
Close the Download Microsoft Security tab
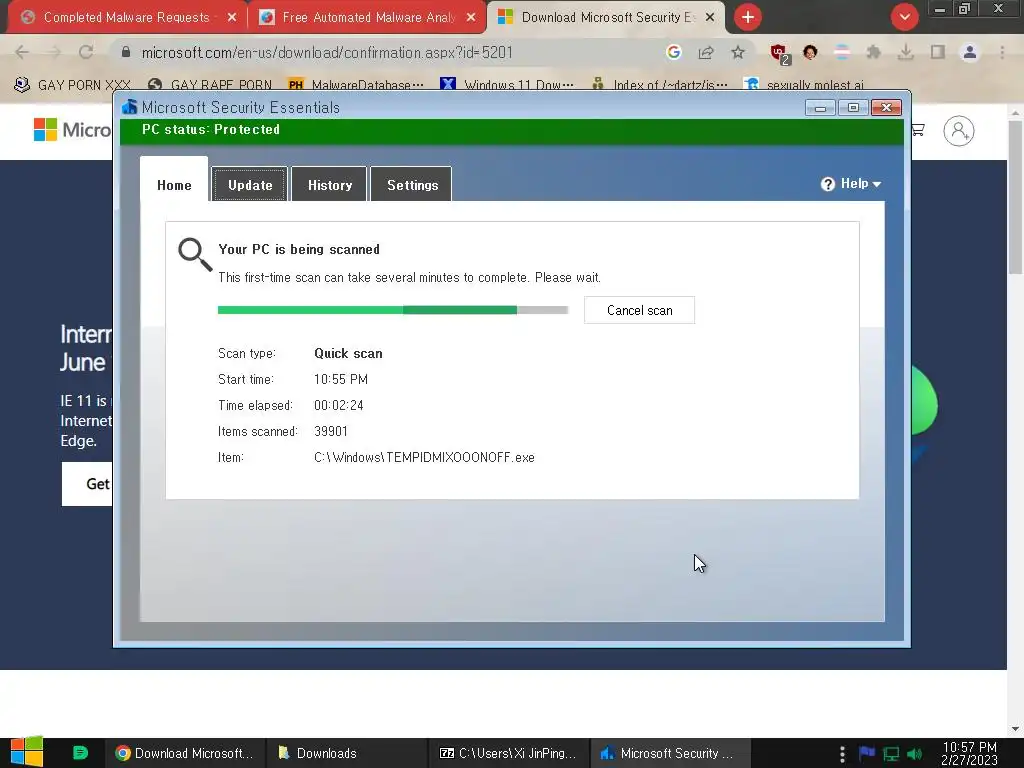tap(710, 17)
